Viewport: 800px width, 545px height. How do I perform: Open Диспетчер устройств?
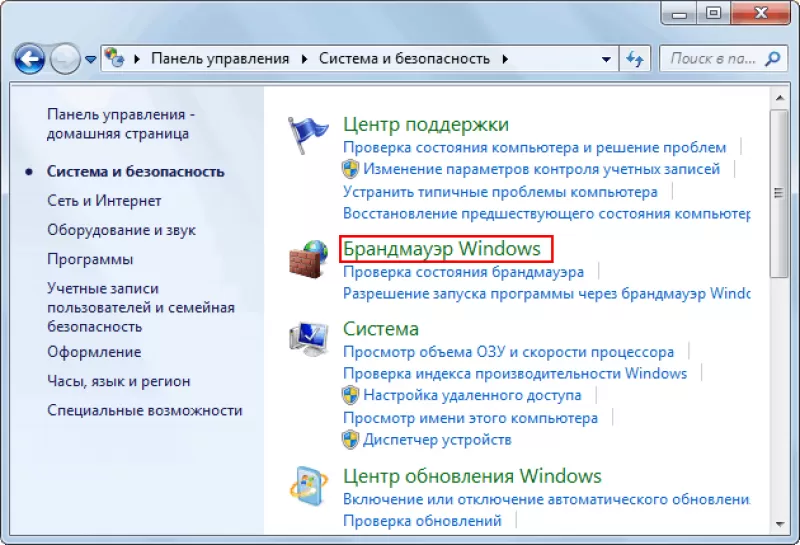(x=437, y=439)
